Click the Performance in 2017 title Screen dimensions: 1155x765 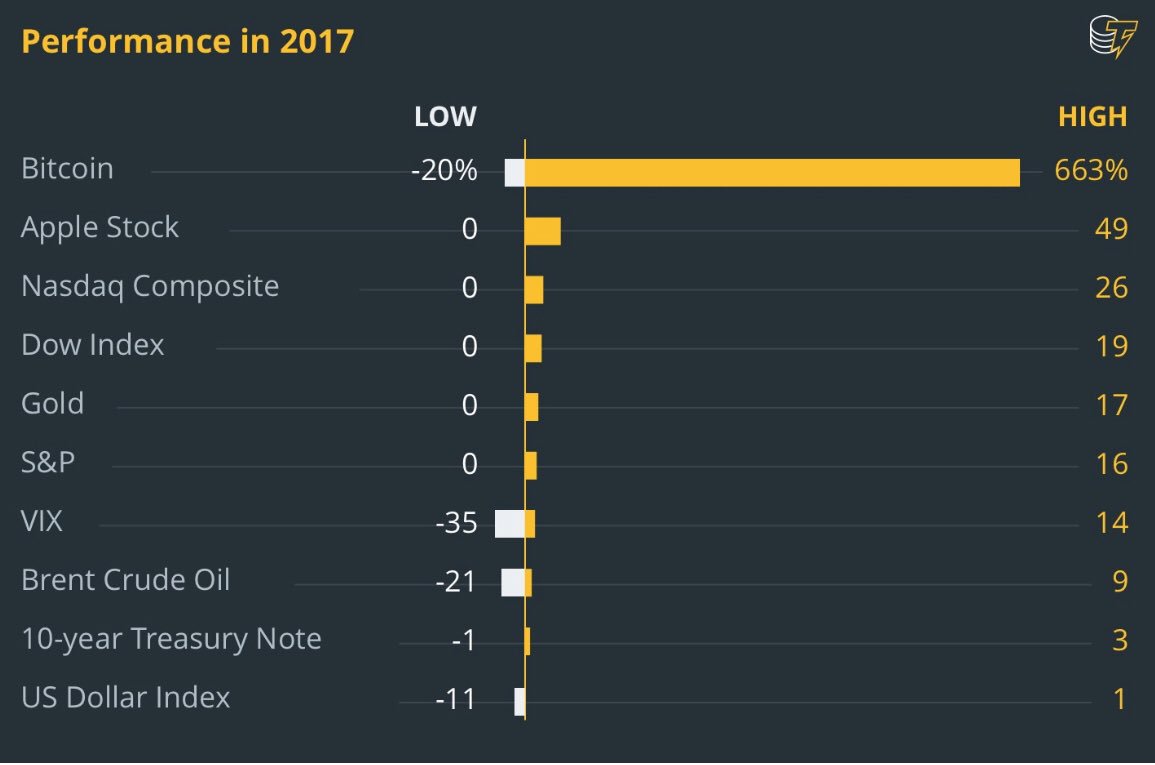coord(187,41)
